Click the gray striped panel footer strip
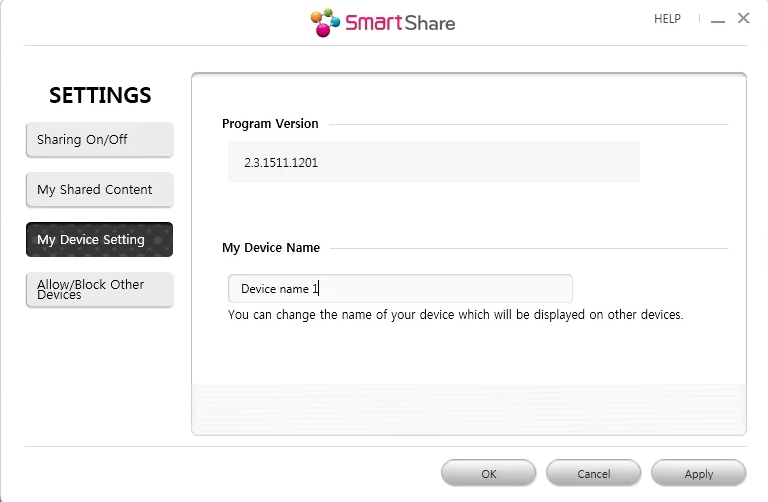This screenshot has width=768, height=502. pyautogui.click(x=468, y=408)
